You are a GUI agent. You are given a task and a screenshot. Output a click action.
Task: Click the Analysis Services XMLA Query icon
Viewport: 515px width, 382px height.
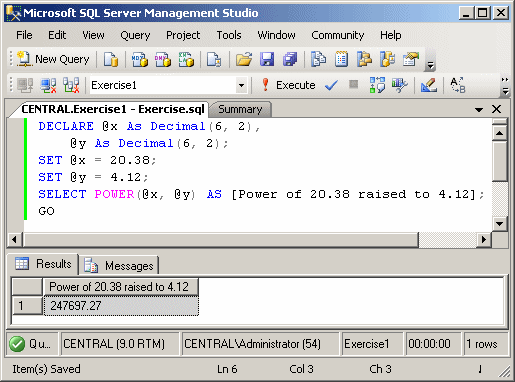pos(186,59)
